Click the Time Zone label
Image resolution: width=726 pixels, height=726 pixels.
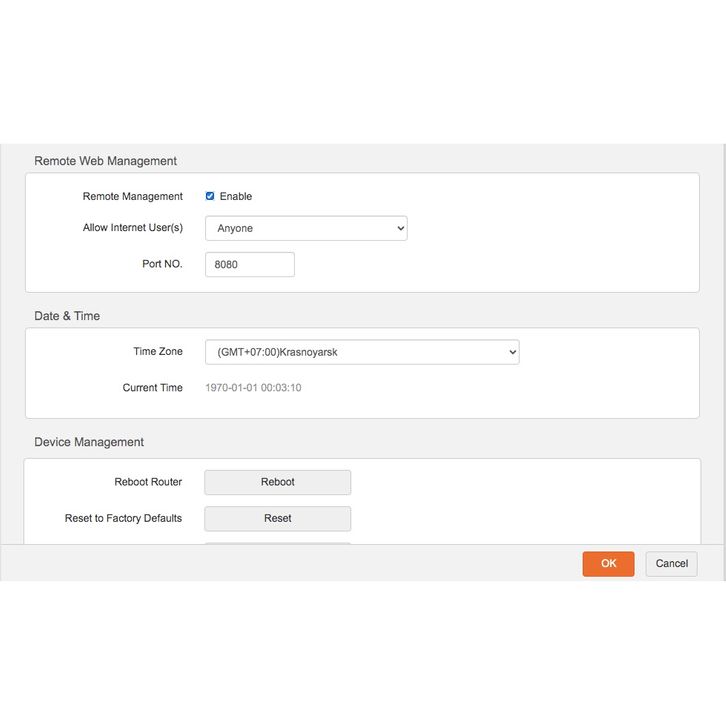[x=158, y=352]
